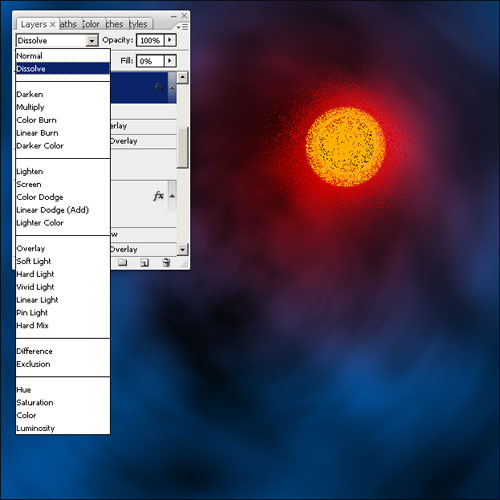Collapse effects arrow on the lower layer
500x500 pixels.
pos(172,196)
